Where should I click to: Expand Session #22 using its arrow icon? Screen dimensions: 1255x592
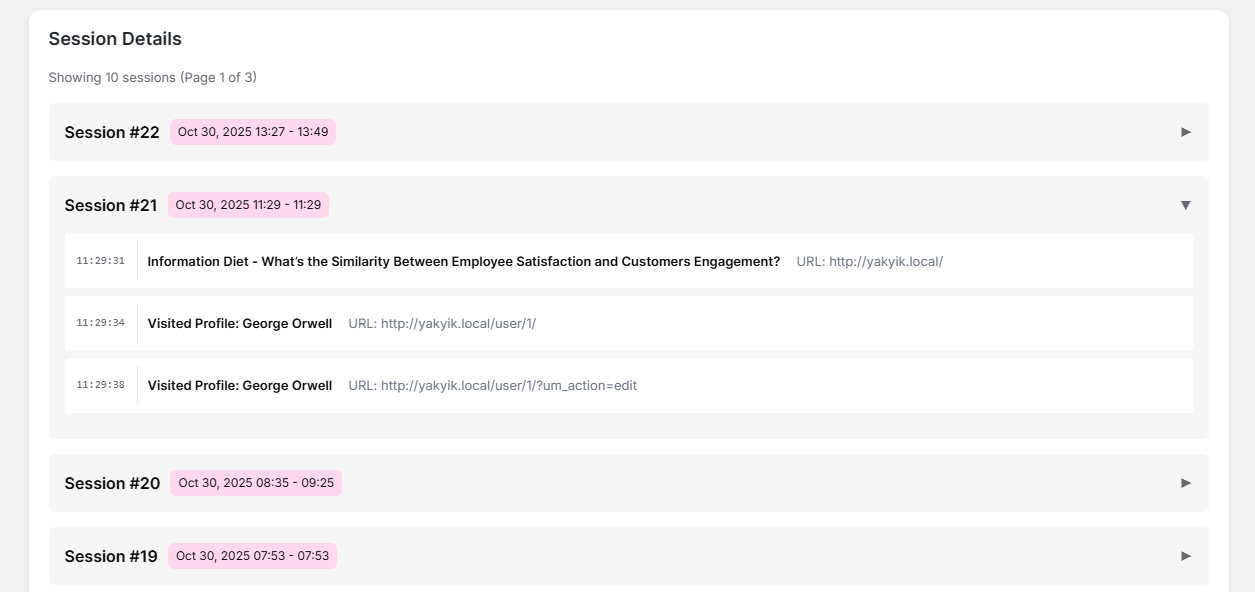click(x=1185, y=132)
